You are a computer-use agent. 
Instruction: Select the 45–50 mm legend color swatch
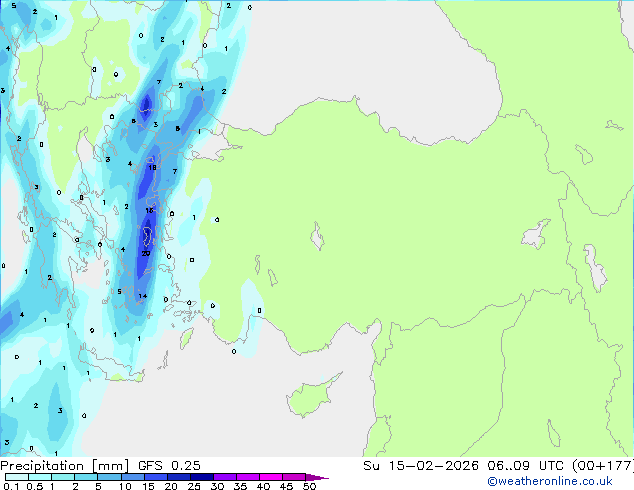tap(294, 477)
